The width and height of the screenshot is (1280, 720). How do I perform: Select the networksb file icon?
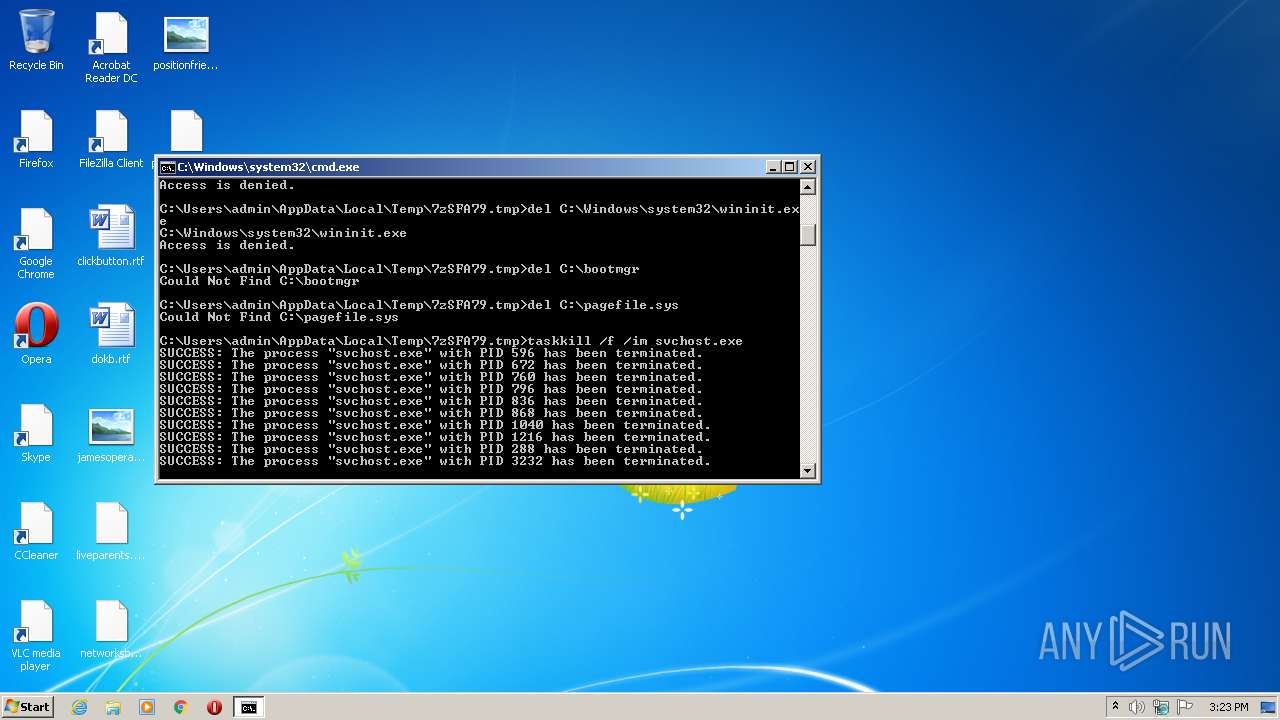111,629
